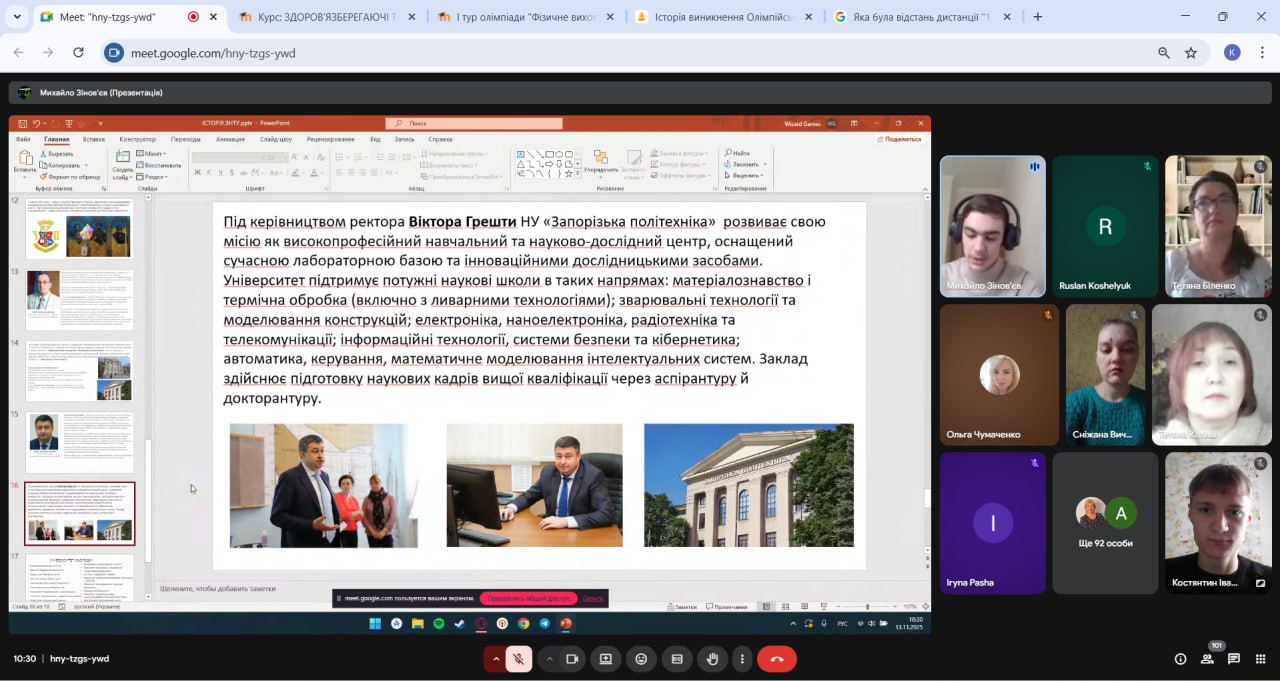
Task: Open the activities grid icon
Action: 1261,659
